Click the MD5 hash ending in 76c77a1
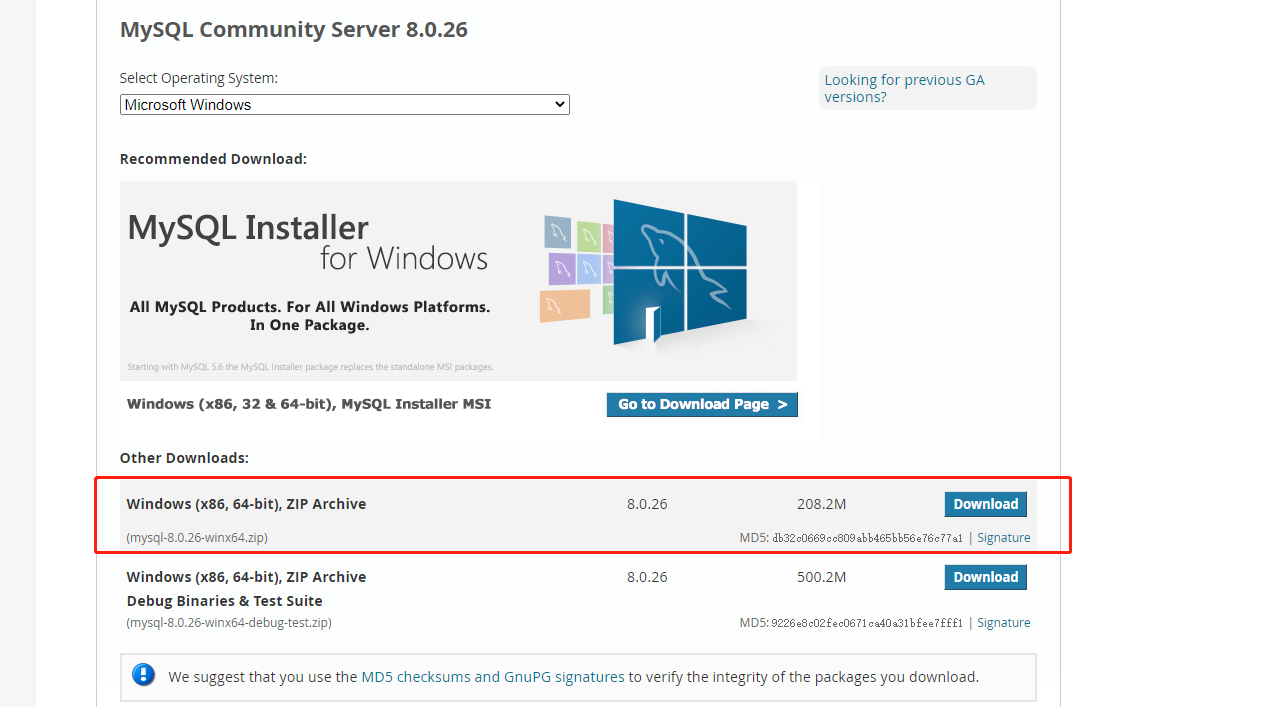Screen dimensions: 1263x707 point(867,538)
